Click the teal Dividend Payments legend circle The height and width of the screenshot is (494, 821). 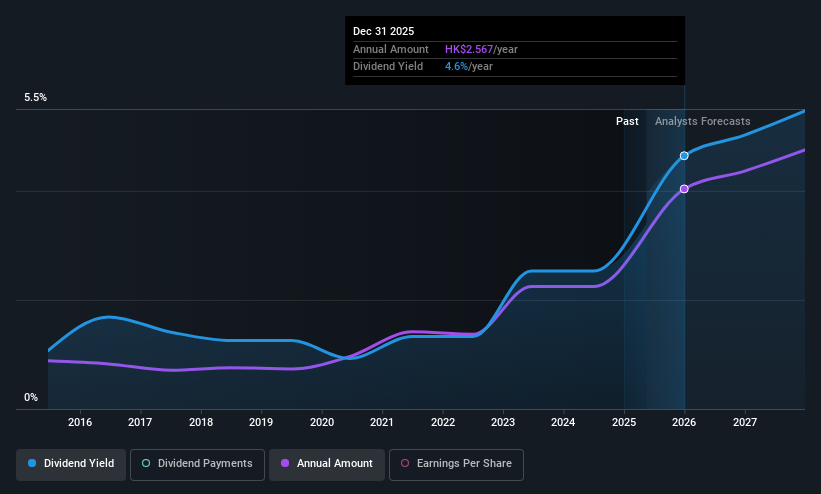(x=146, y=463)
